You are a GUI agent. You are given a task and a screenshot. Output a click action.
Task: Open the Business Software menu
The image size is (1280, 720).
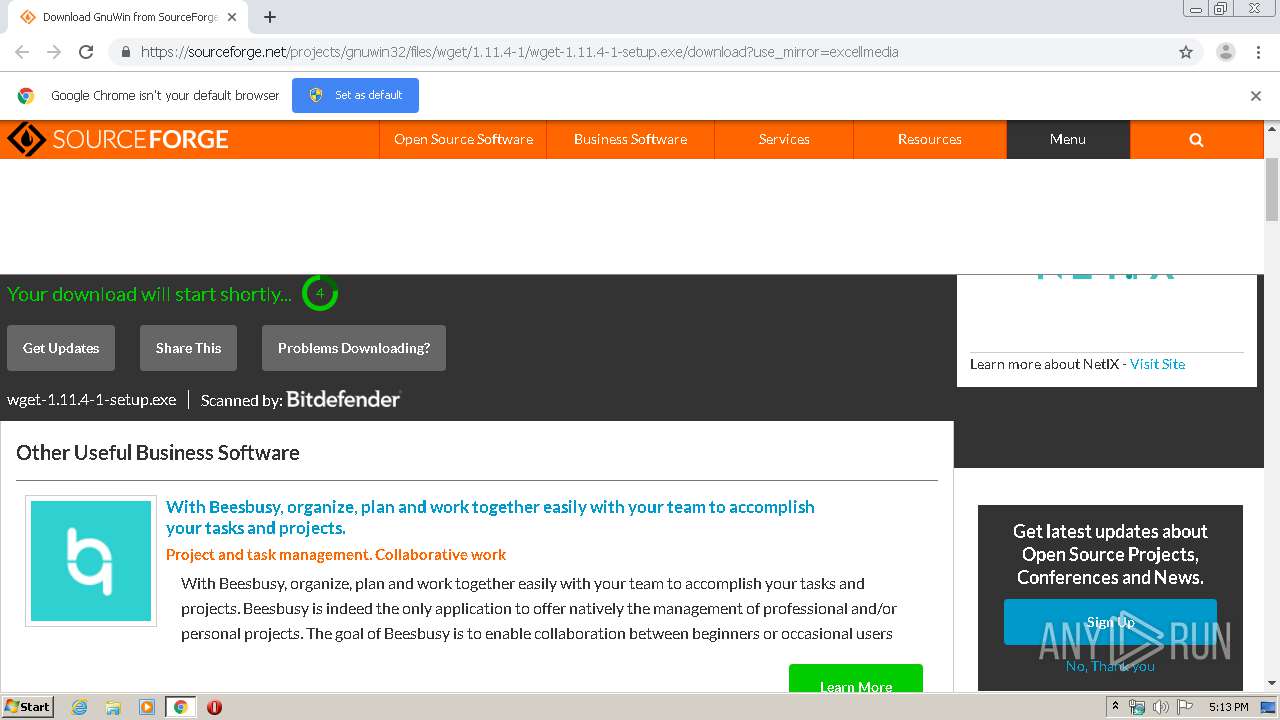(630, 140)
